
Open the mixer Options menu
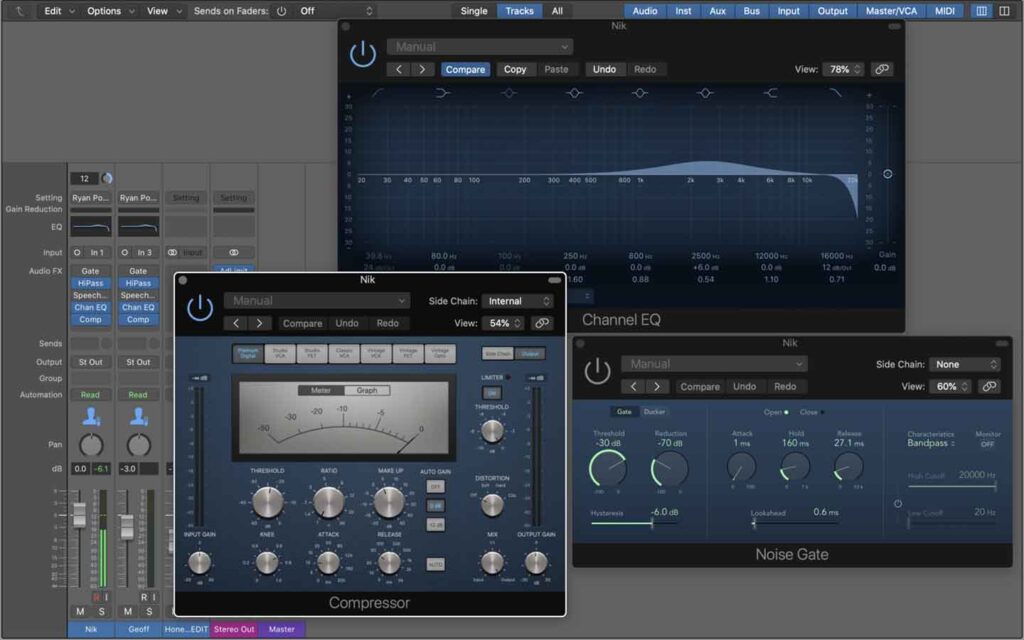click(x=110, y=11)
